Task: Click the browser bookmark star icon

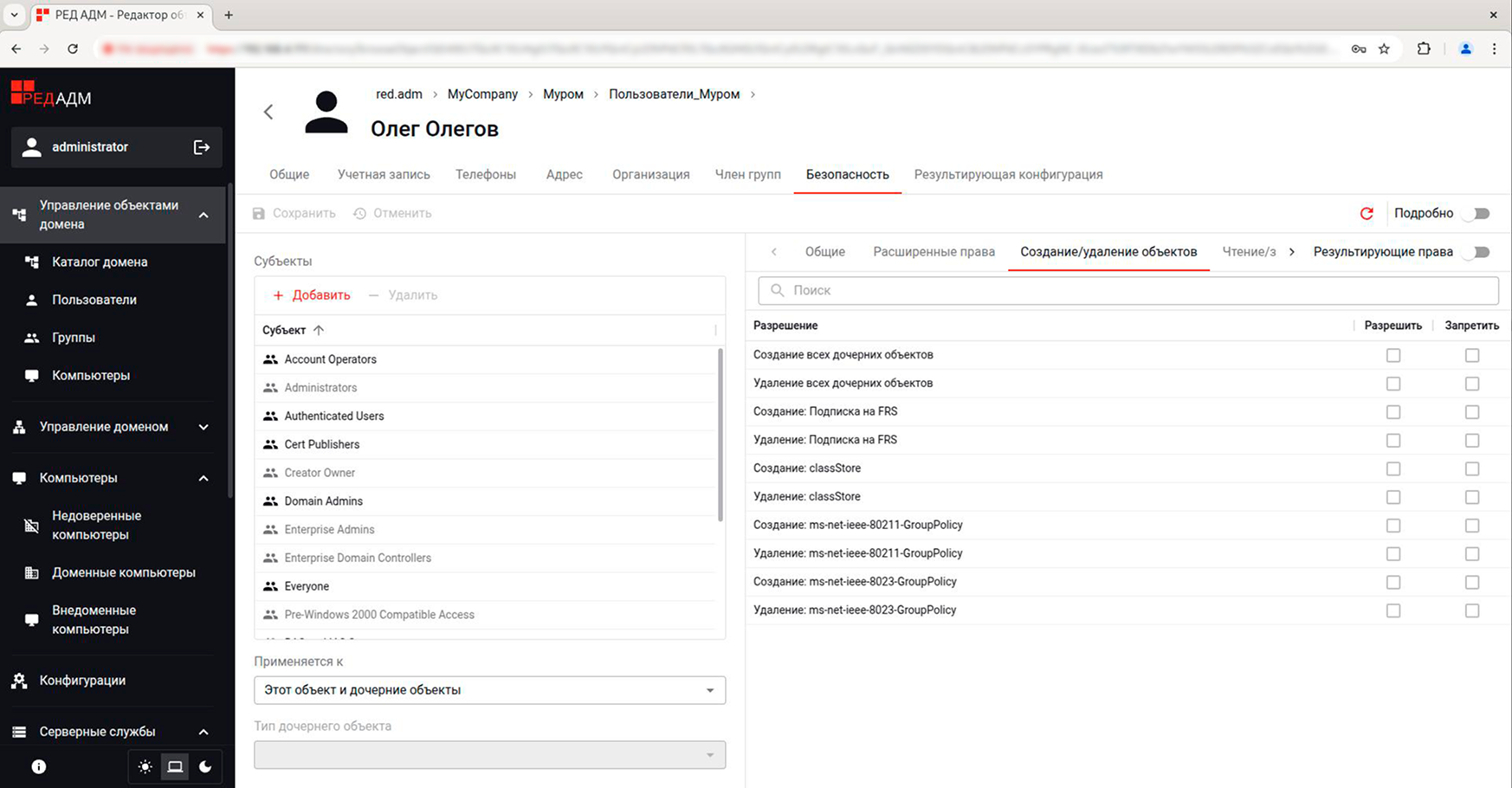Action: click(1384, 49)
